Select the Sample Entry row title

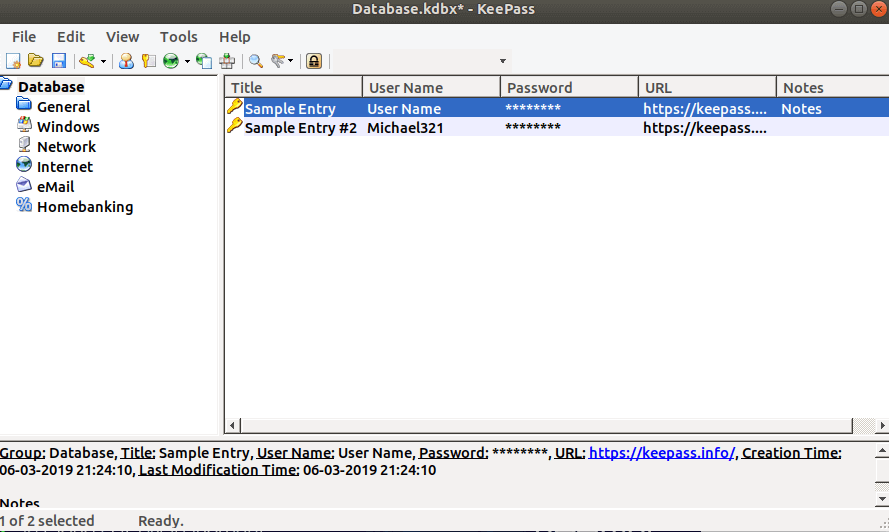(290, 108)
